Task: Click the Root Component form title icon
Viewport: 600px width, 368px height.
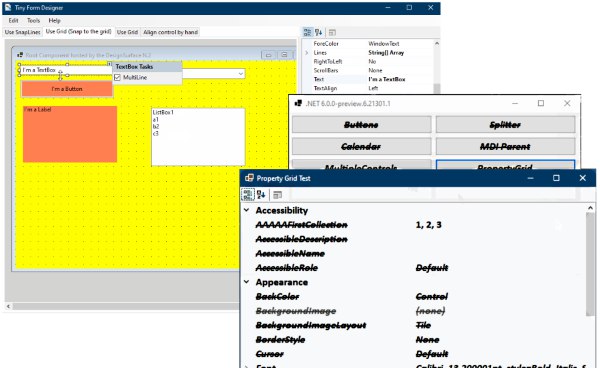Action: pos(20,55)
